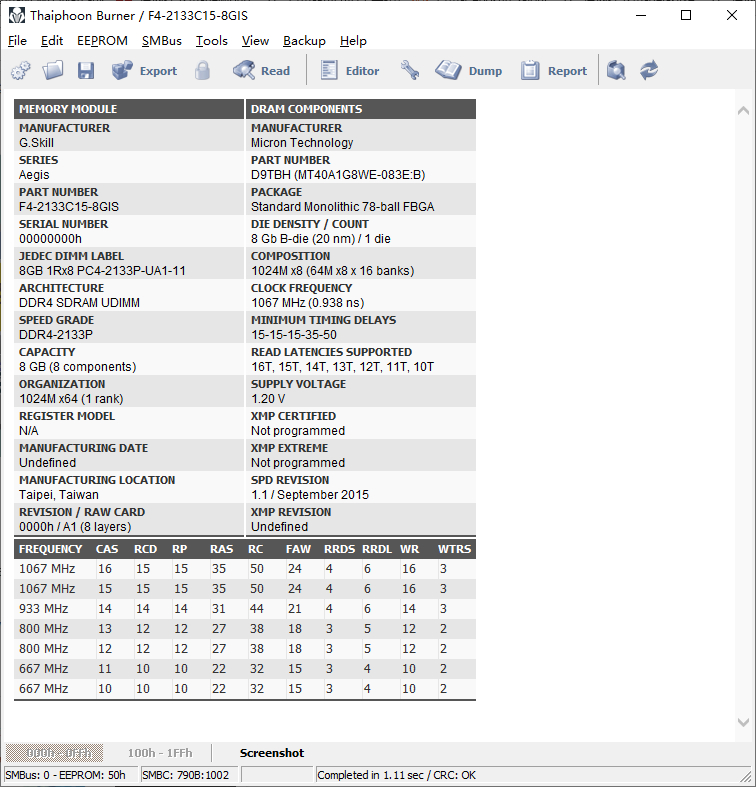This screenshot has height=787, width=756.
Task: Click the Taipei, Taiwan location value
Action: 59,495
